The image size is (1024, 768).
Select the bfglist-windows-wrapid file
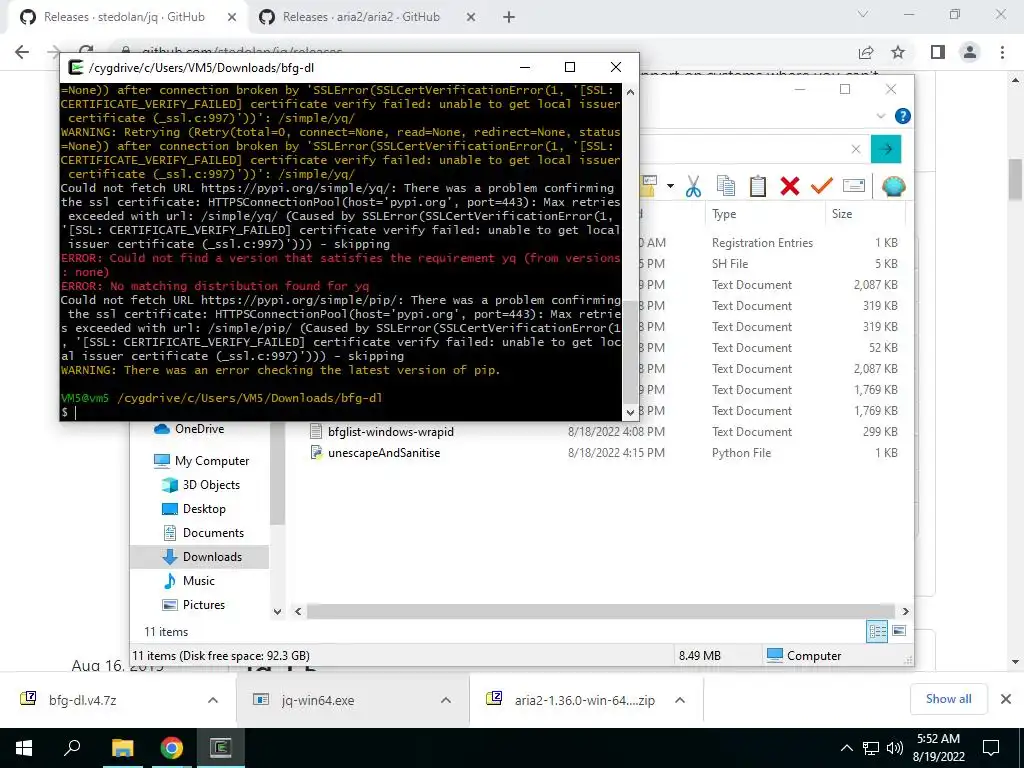pyautogui.click(x=391, y=432)
